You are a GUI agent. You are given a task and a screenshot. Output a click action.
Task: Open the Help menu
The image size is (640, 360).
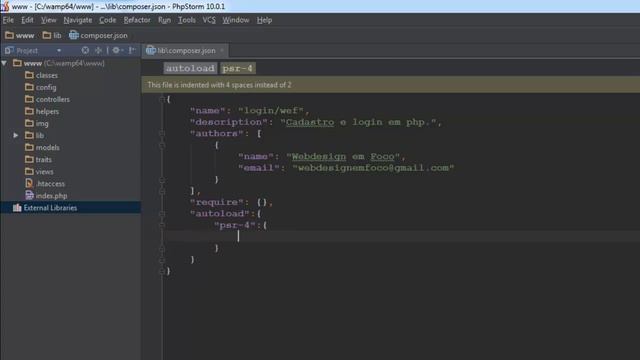[264, 20]
